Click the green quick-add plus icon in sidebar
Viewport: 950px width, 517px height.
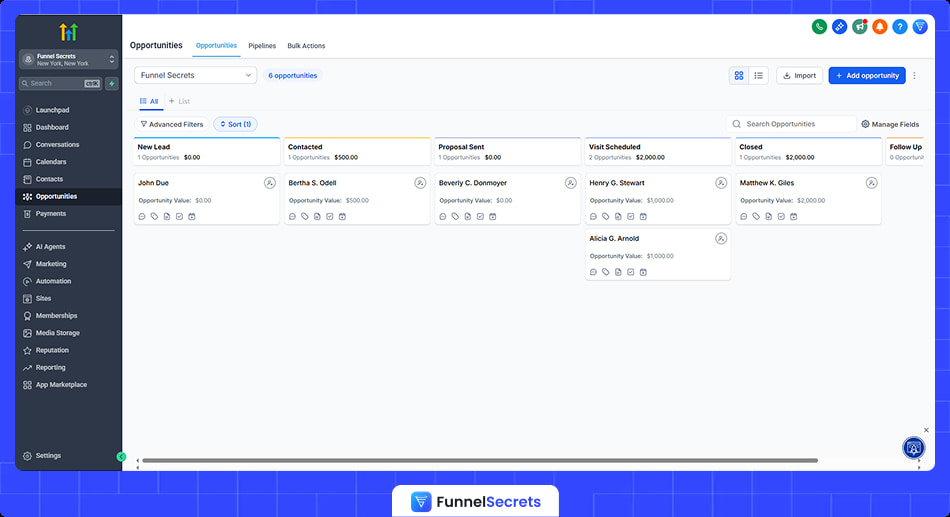click(x=111, y=84)
